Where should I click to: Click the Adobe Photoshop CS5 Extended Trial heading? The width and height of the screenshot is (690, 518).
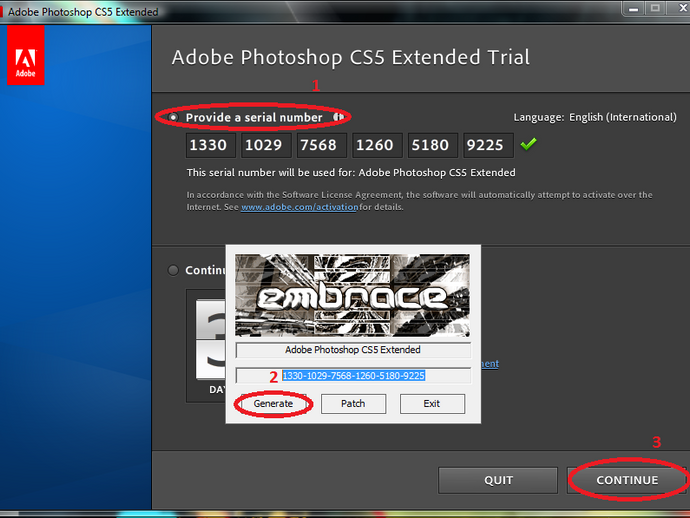(x=351, y=57)
